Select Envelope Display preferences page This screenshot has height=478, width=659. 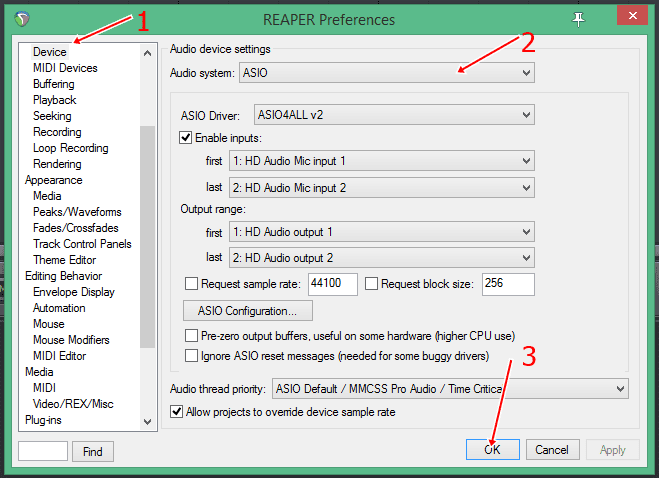74,291
